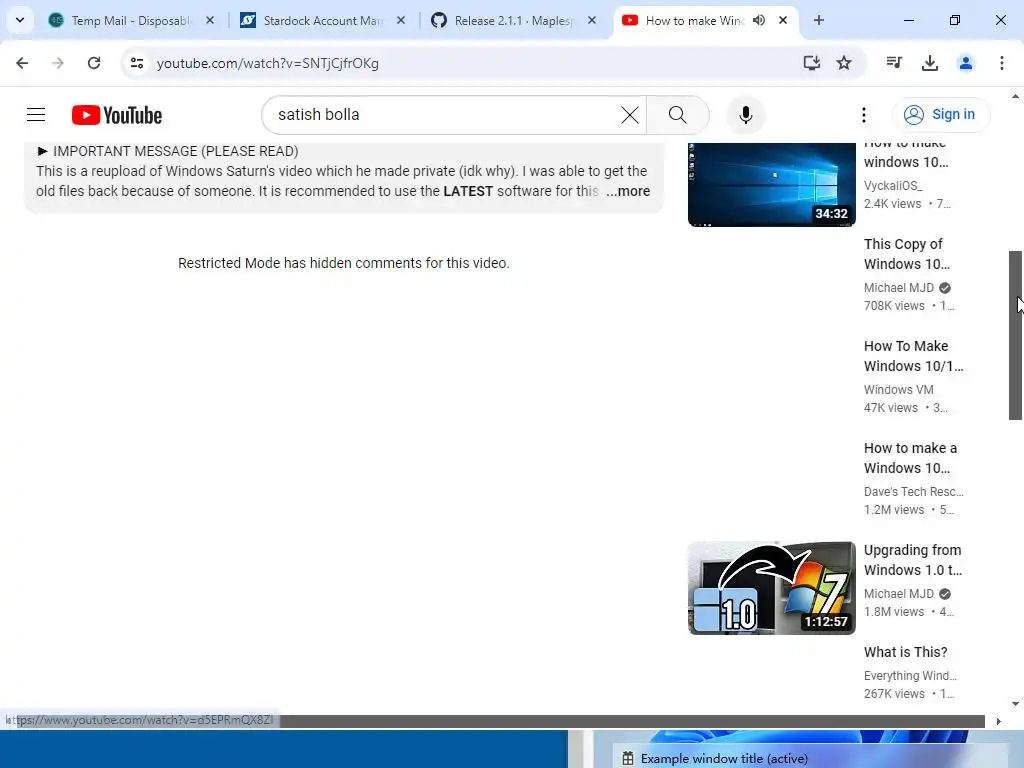Open the 34:32 Windows 10 video thumbnail
Image resolution: width=1024 pixels, height=768 pixels.
771,185
